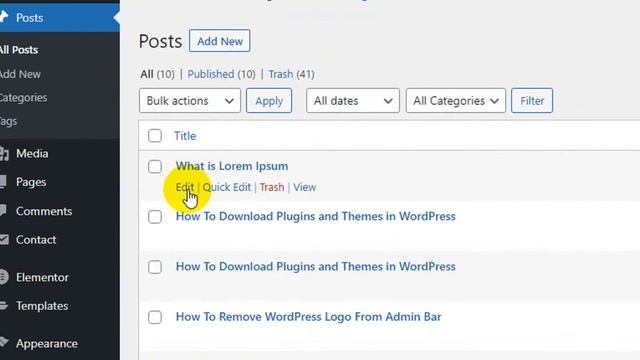Click the Elementor logo icon

click(x=4, y=277)
